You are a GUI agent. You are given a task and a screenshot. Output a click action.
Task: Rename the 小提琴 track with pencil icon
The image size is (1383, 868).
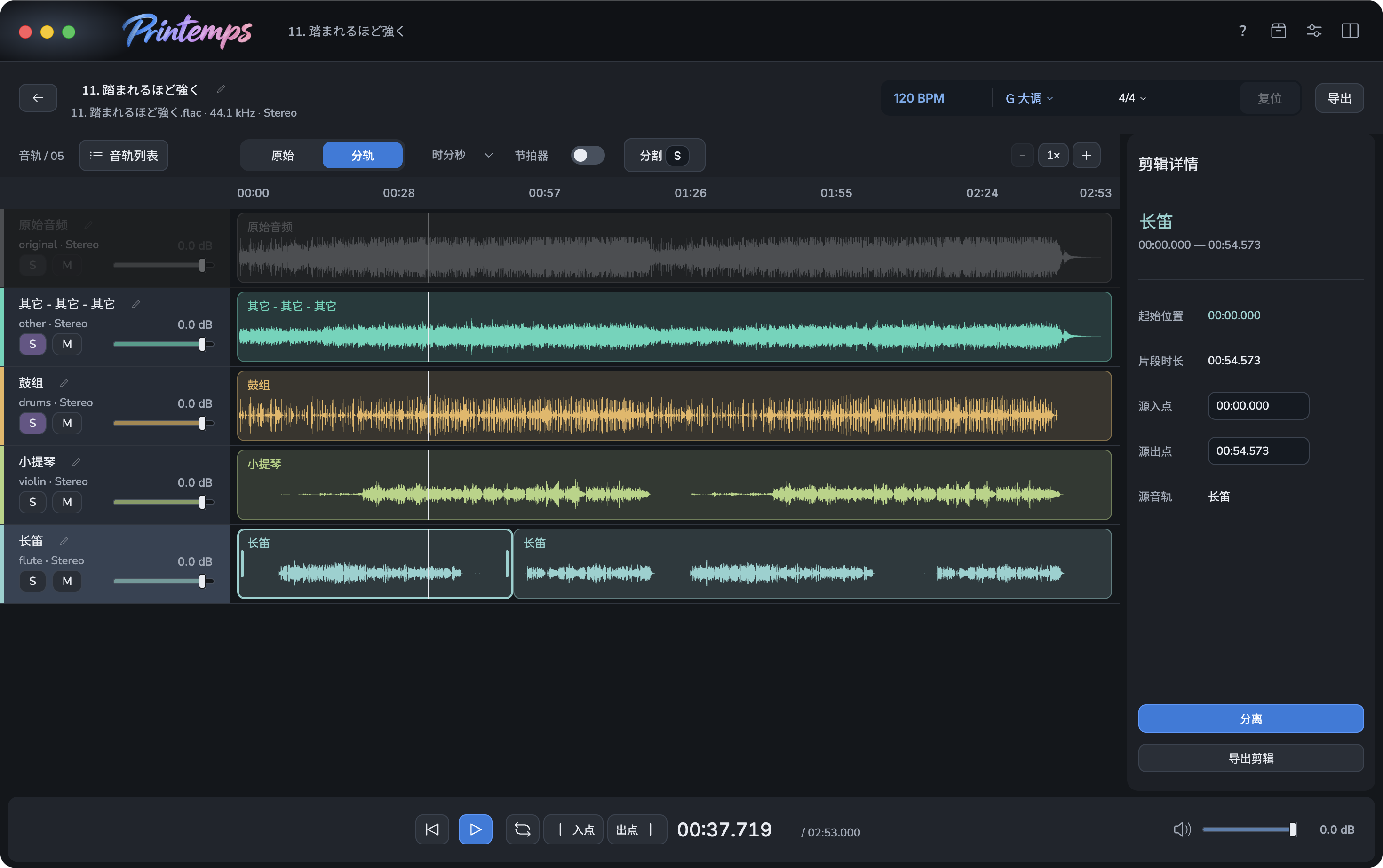pyautogui.click(x=76, y=462)
